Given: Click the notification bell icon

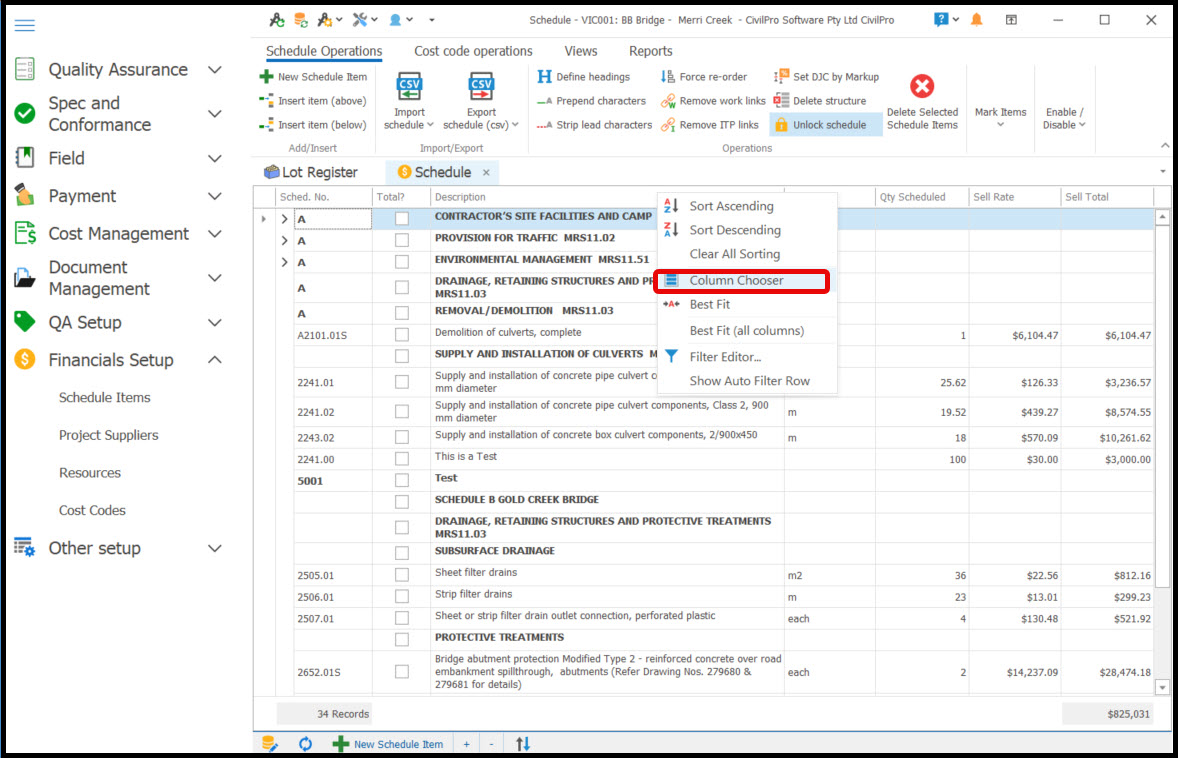Looking at the screenshot, I should tap(977, 20).
